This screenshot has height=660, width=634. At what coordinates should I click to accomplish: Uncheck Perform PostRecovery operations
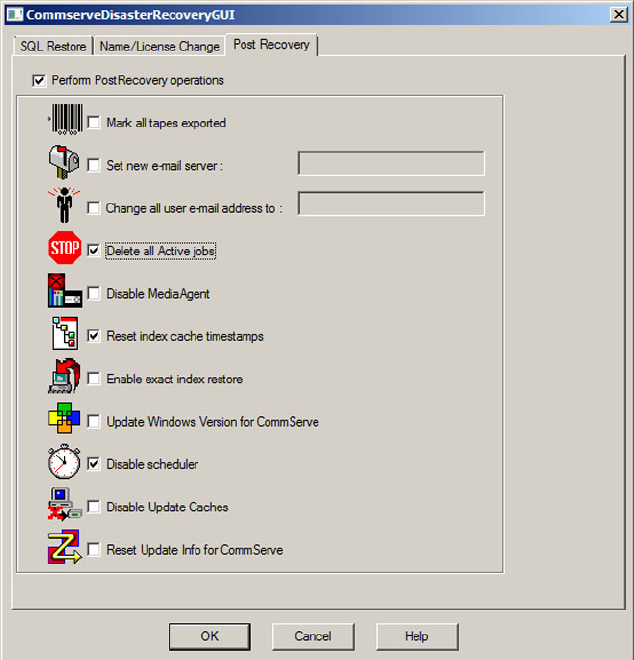click(x=39, y=80)
